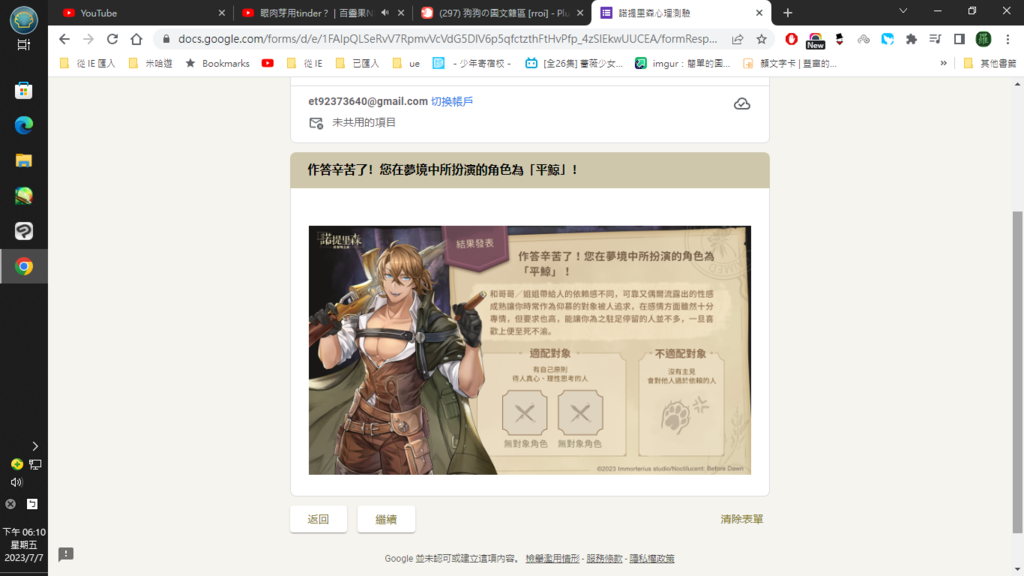Bookmark this page with the star icon

point(761,39)
